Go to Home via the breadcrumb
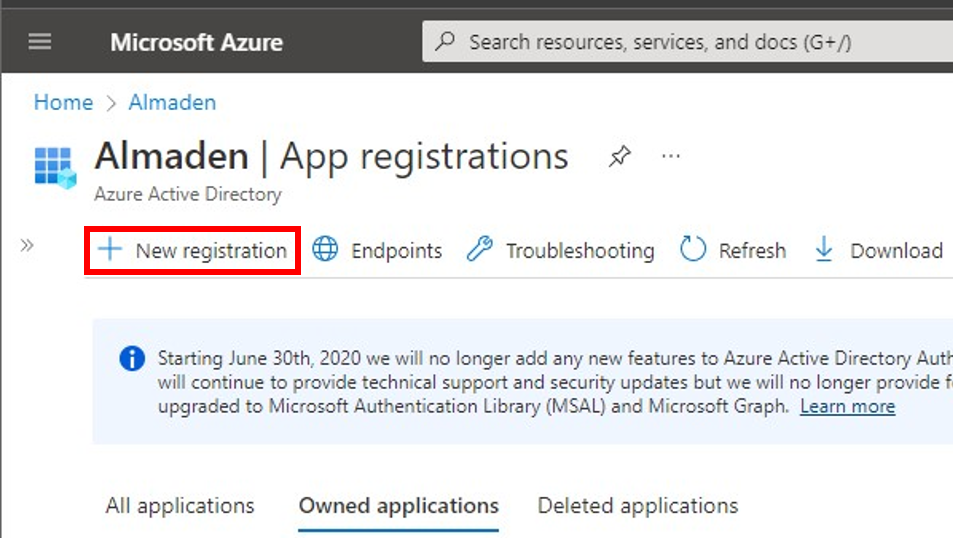 click(x=63, y=102)
